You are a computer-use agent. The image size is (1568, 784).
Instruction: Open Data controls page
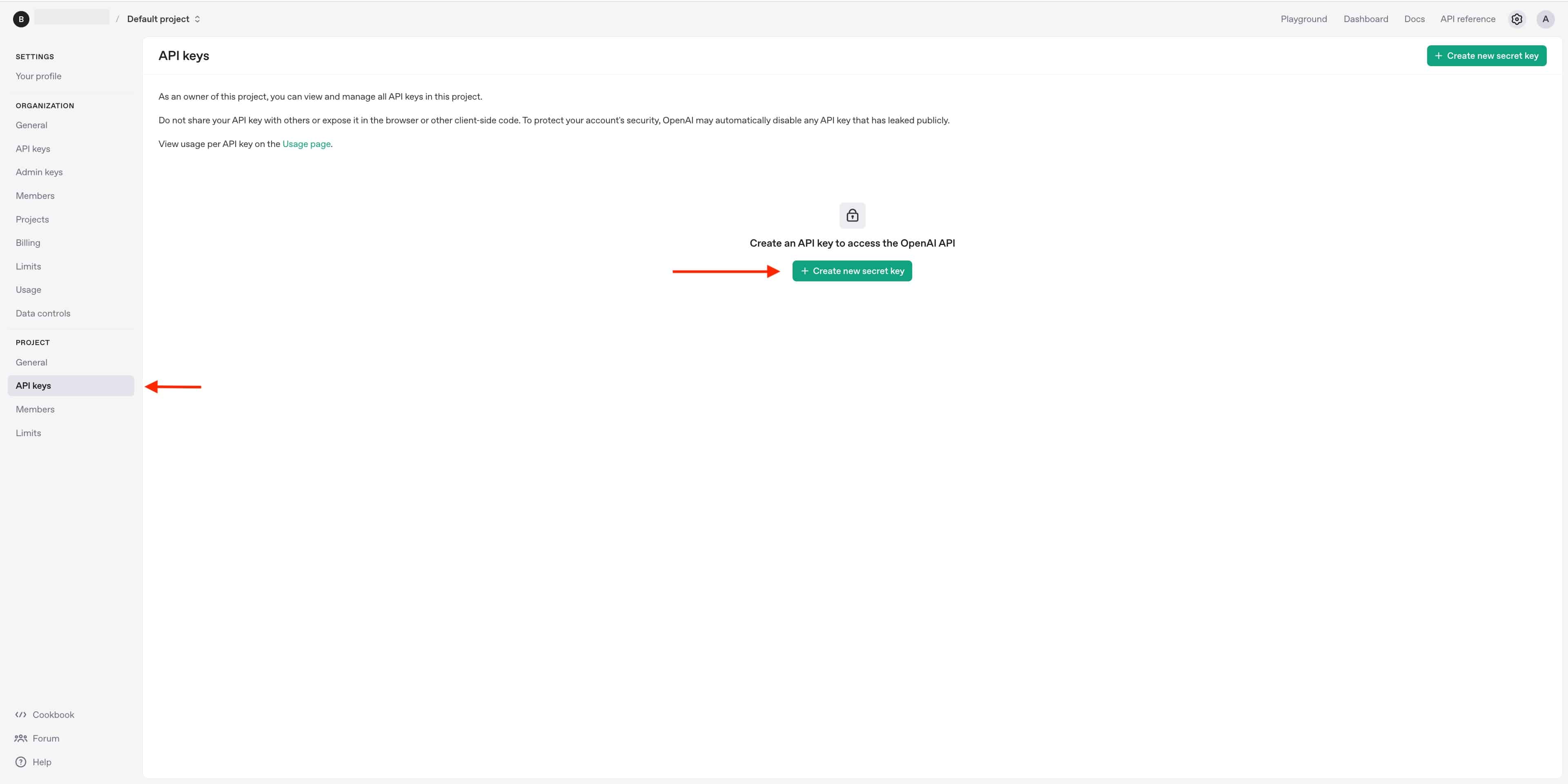click(71, 314)
